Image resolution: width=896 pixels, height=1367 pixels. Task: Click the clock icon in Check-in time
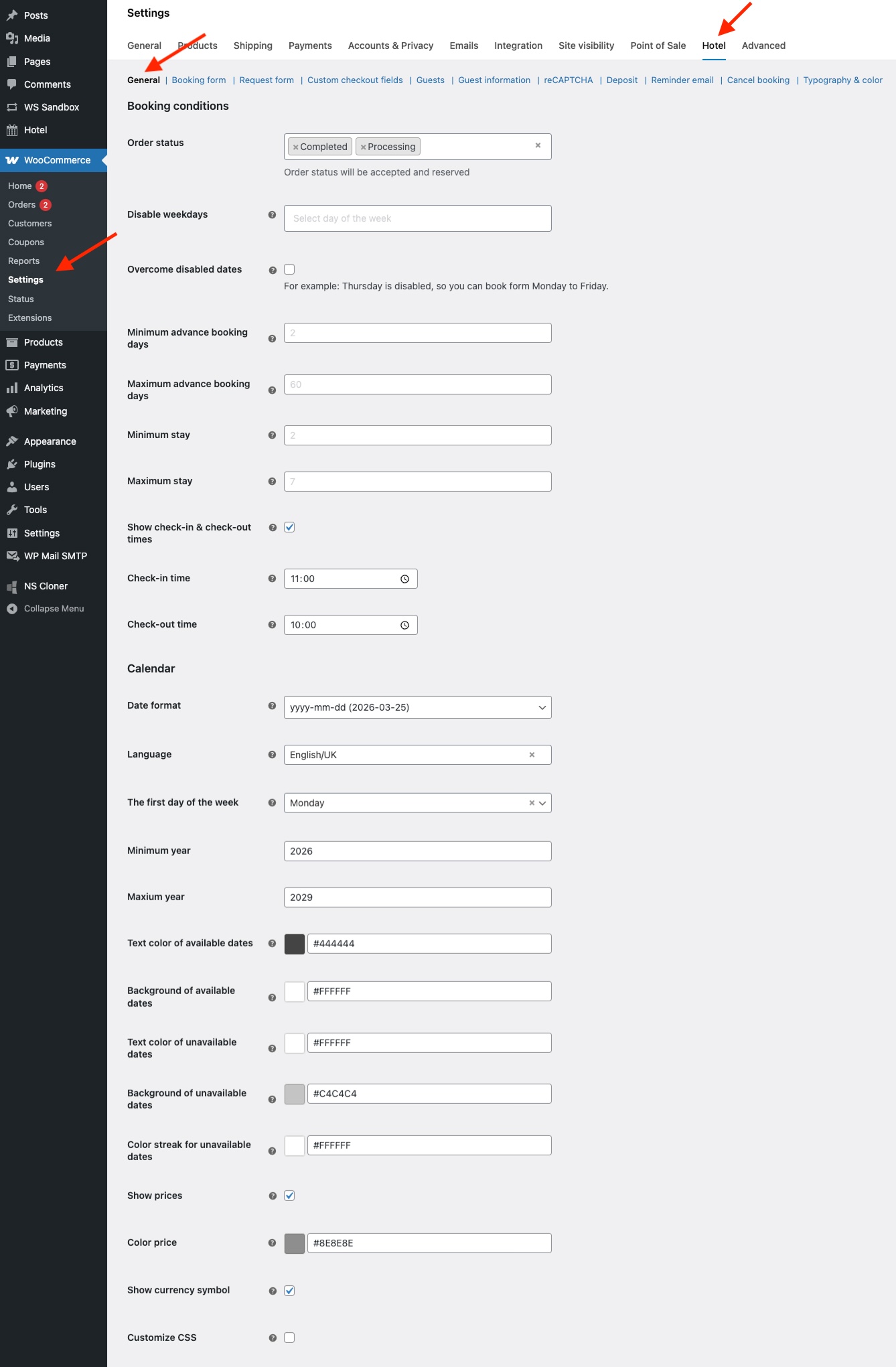coord(404,579)
